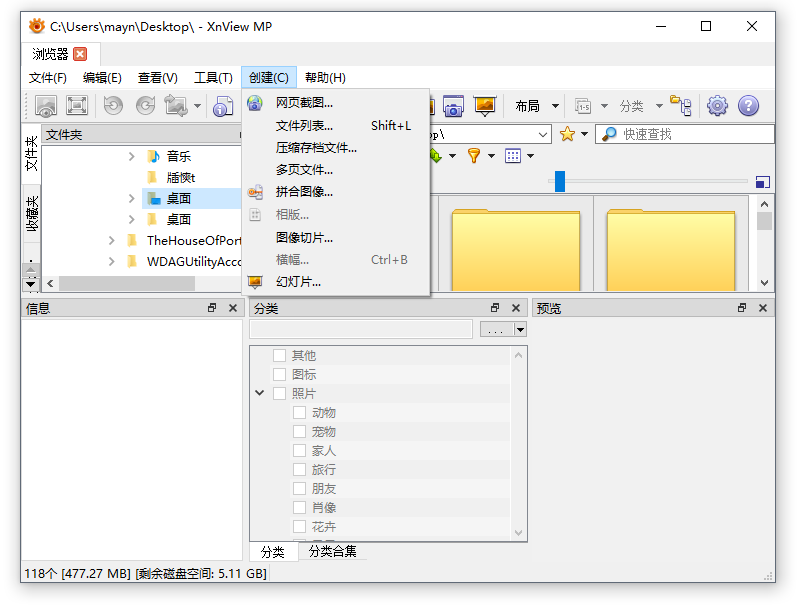Float the 信息 panel
The height and width of the screenshot is (606, 798).
click(212, 307)
